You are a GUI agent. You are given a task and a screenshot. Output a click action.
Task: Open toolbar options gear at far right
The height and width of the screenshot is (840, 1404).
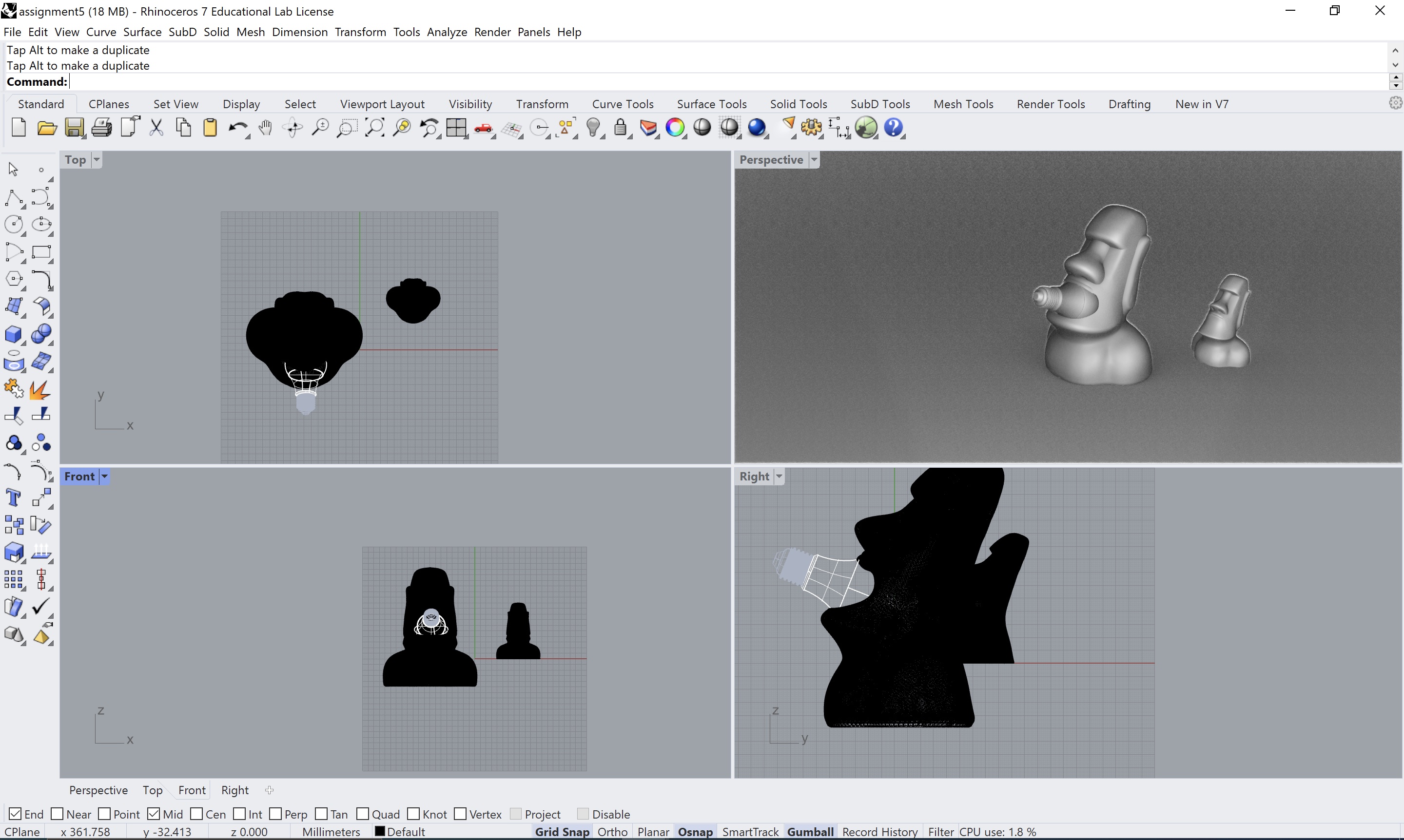click(1396, 102)
